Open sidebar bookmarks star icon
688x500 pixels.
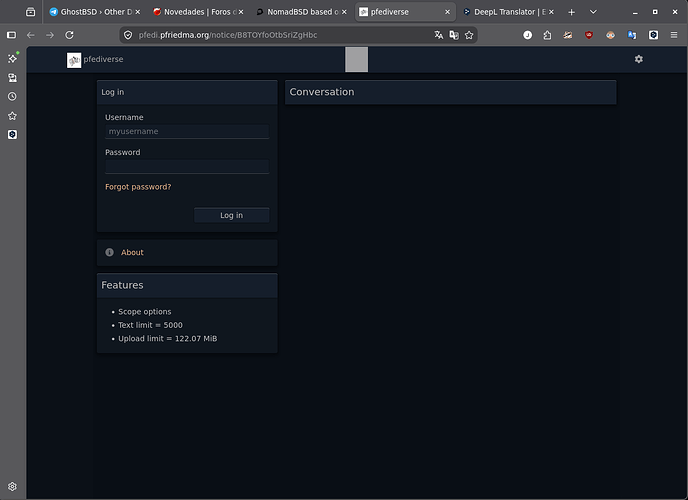click(x=12, y=116)
